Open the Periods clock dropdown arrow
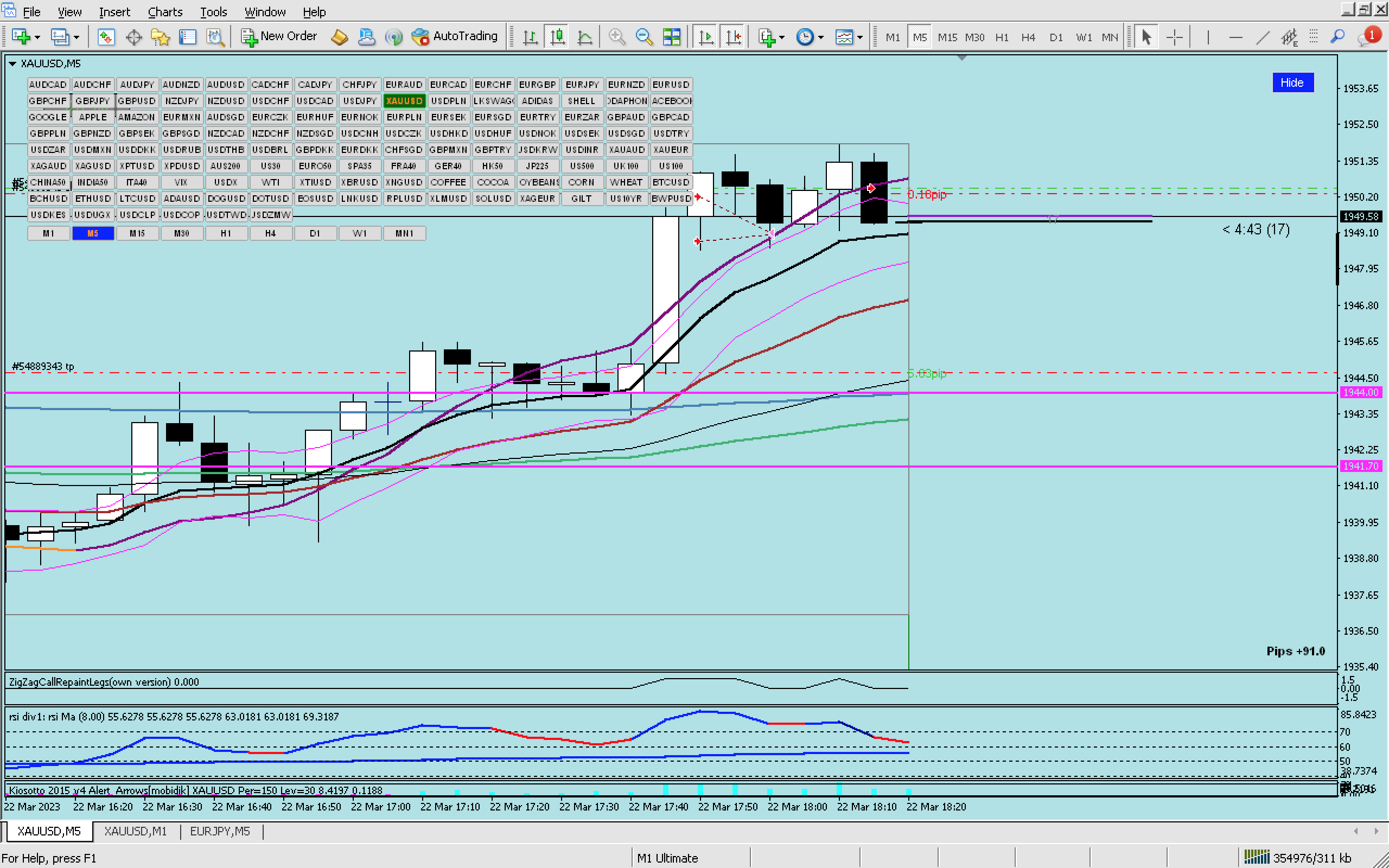The width and height of the screenshot is (1389, 868). click(x=821, y=37)
